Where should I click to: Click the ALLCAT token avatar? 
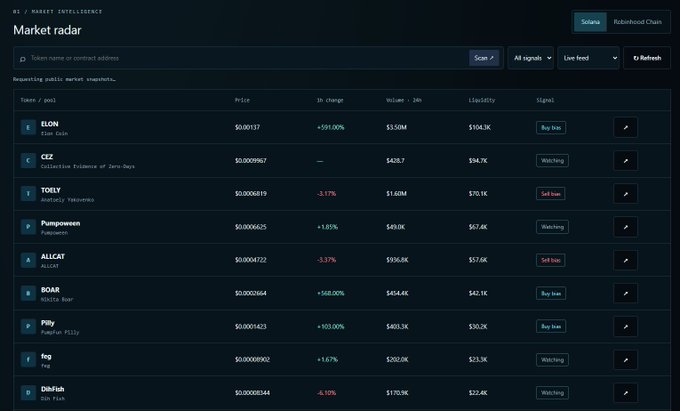click(x=28, y=260)
